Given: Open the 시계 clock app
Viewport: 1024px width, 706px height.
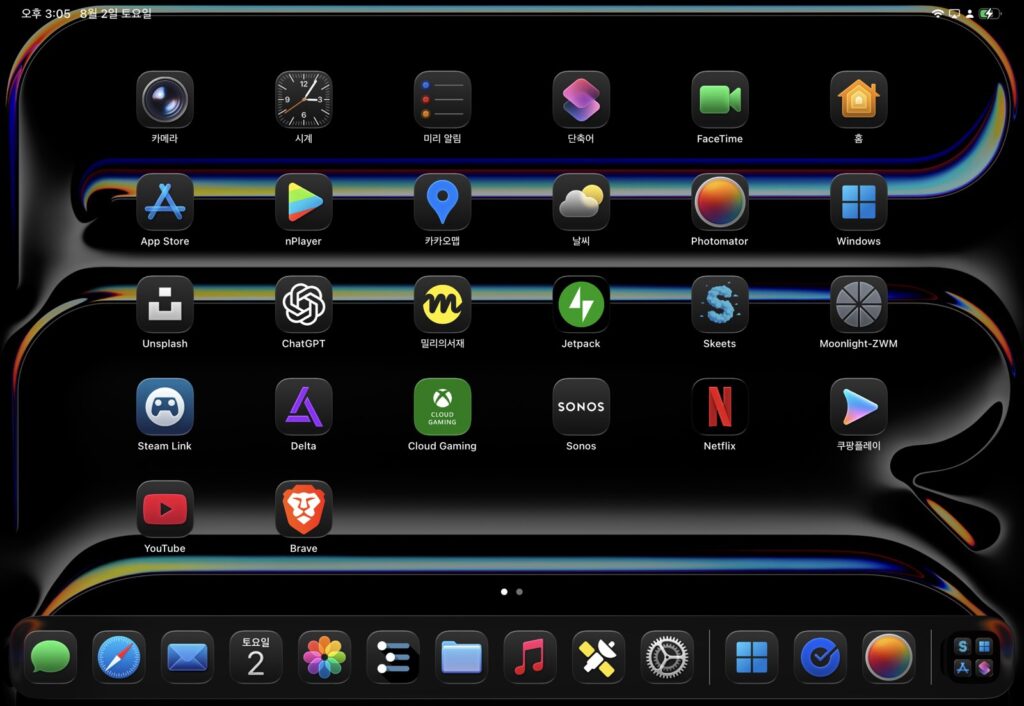Looking at the screenshot, I should click(304, 99).
